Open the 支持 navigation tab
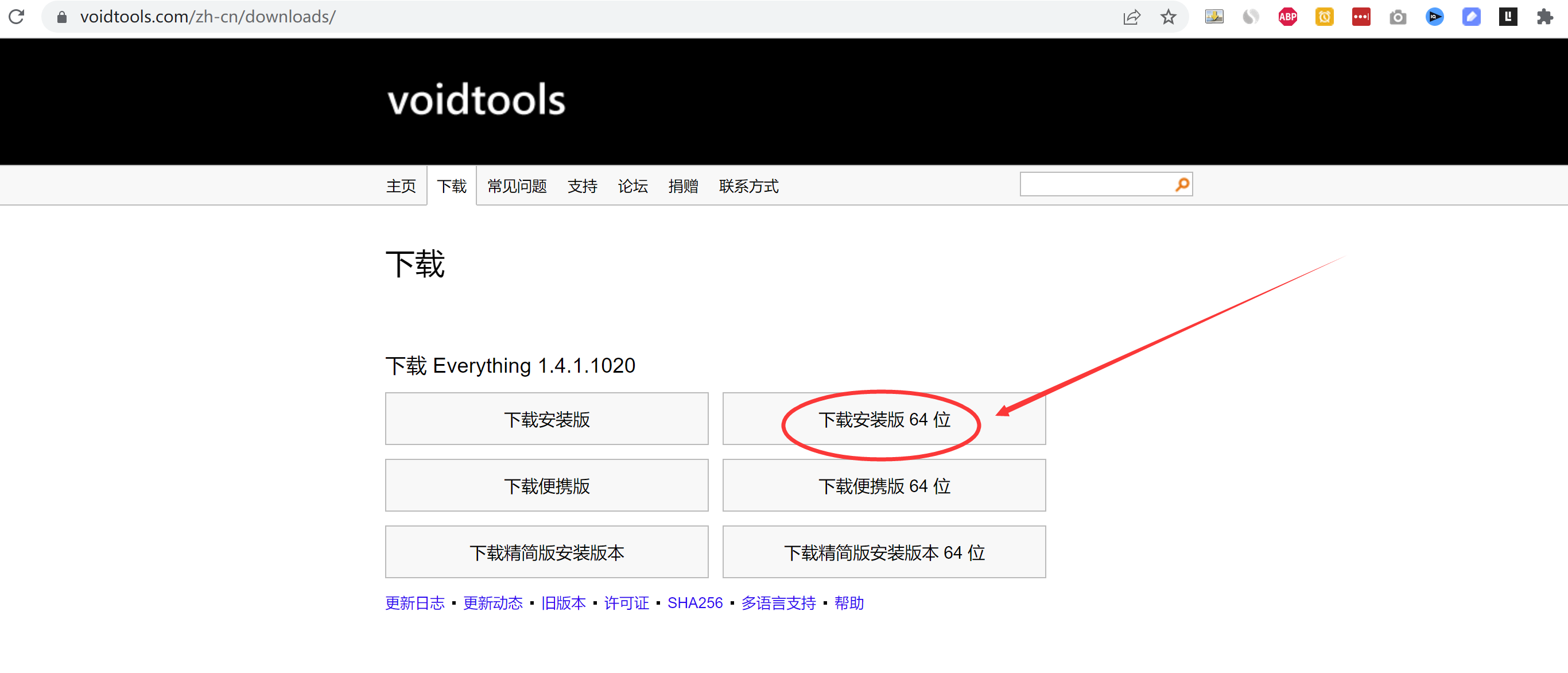Viewport: 1568px width, 673px height. 582,185
